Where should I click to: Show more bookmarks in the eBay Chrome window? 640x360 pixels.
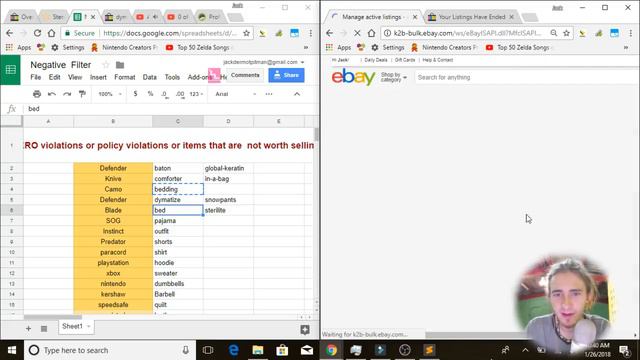click(626, 48)
